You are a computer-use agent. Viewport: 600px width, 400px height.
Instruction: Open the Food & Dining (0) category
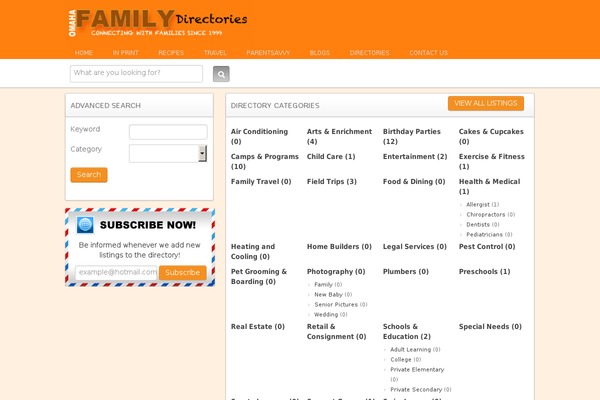click(x=414, y=181)
